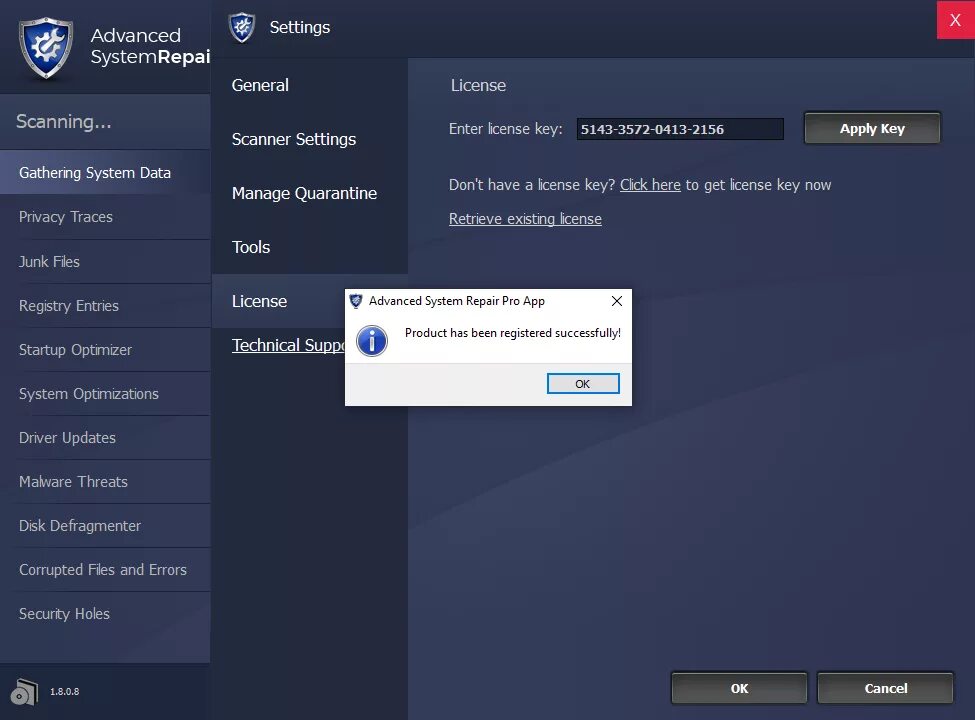Select Registry Entries in sidebar
Screen dimensions: 975x720
(105, 306)
